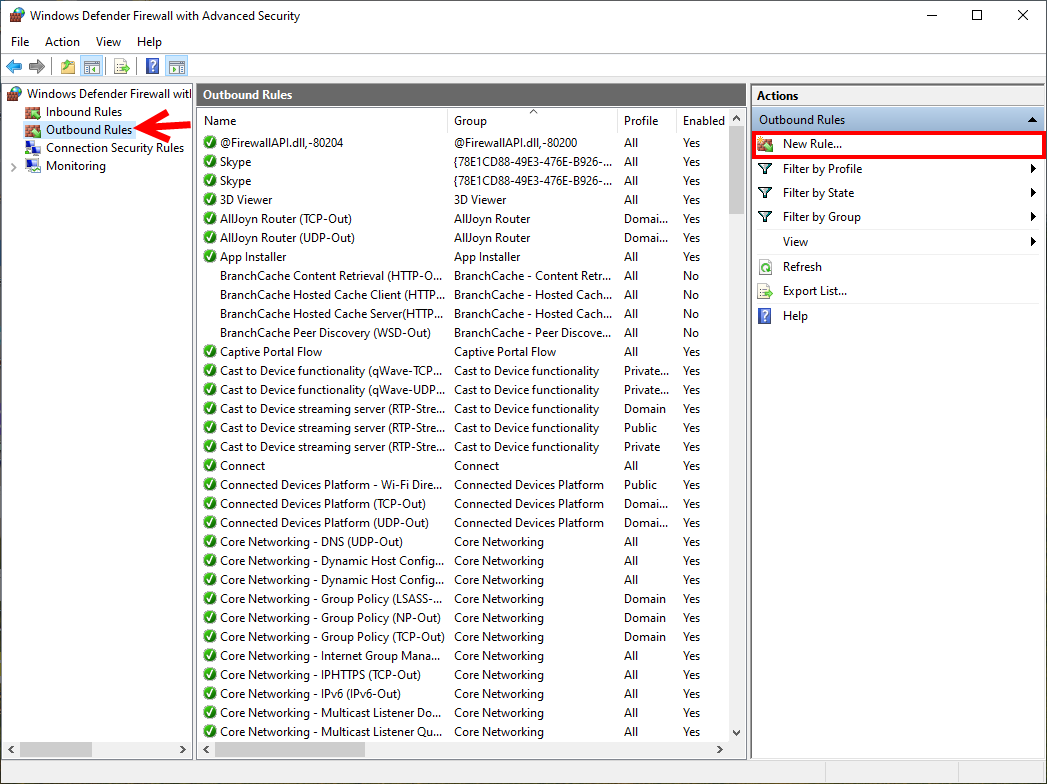Click the Monitoring tree icon

pyautogui.click(x=33, y=166)
